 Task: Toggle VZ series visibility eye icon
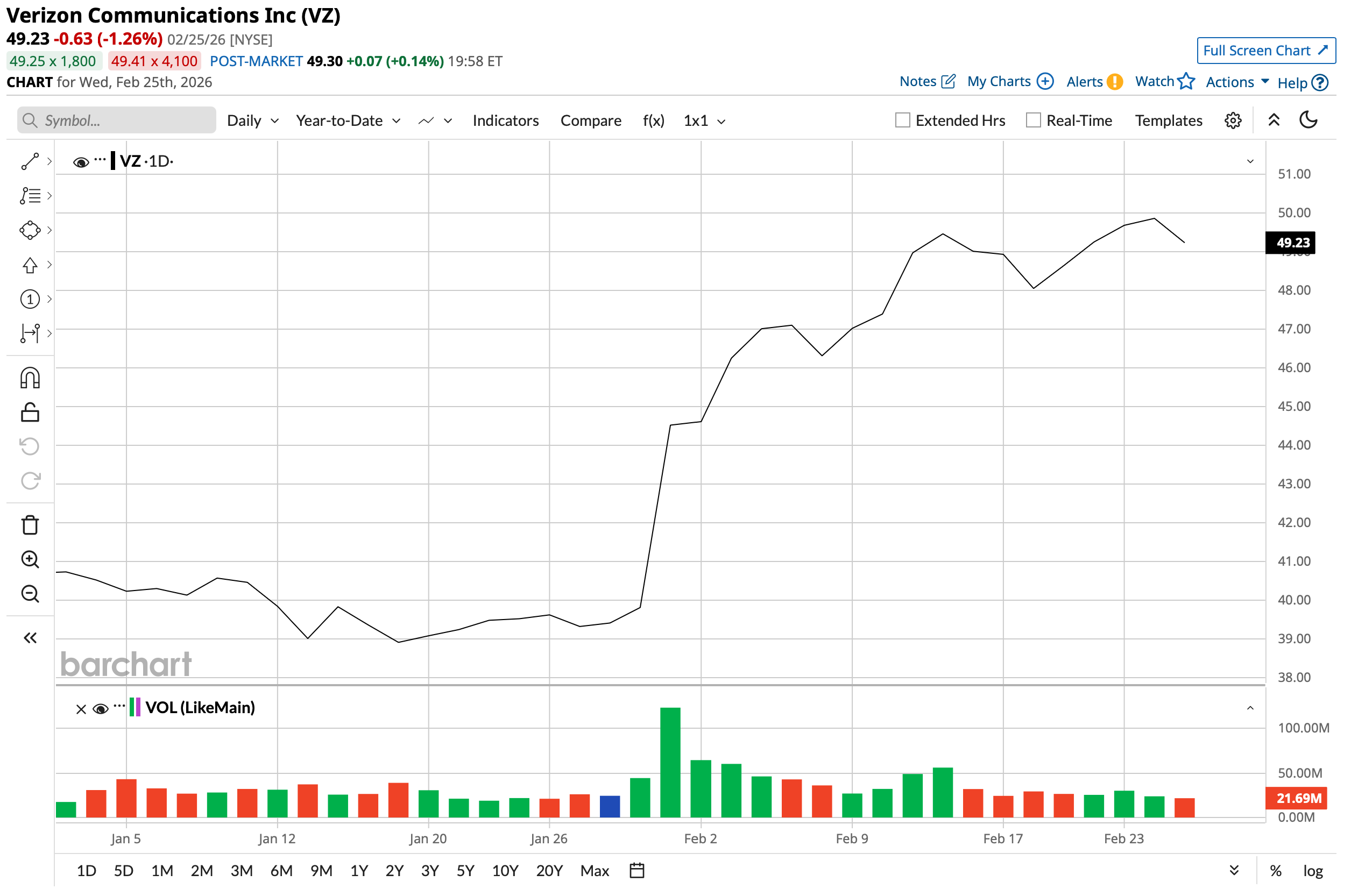pos(81,163)
